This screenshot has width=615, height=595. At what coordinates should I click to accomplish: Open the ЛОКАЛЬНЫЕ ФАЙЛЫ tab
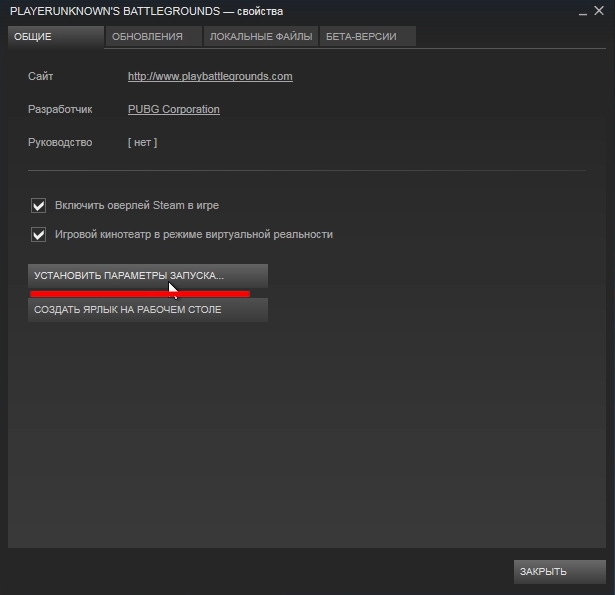[x=261, y=36]
